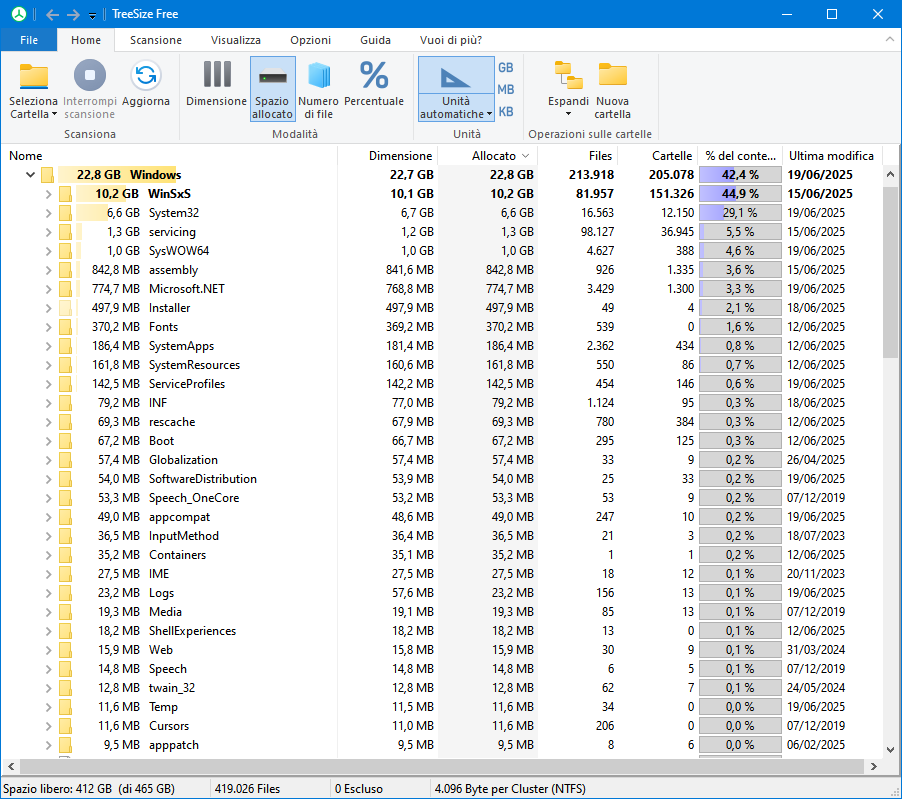
Task: Select Spazio allocato mode
Action: [273, 89]
